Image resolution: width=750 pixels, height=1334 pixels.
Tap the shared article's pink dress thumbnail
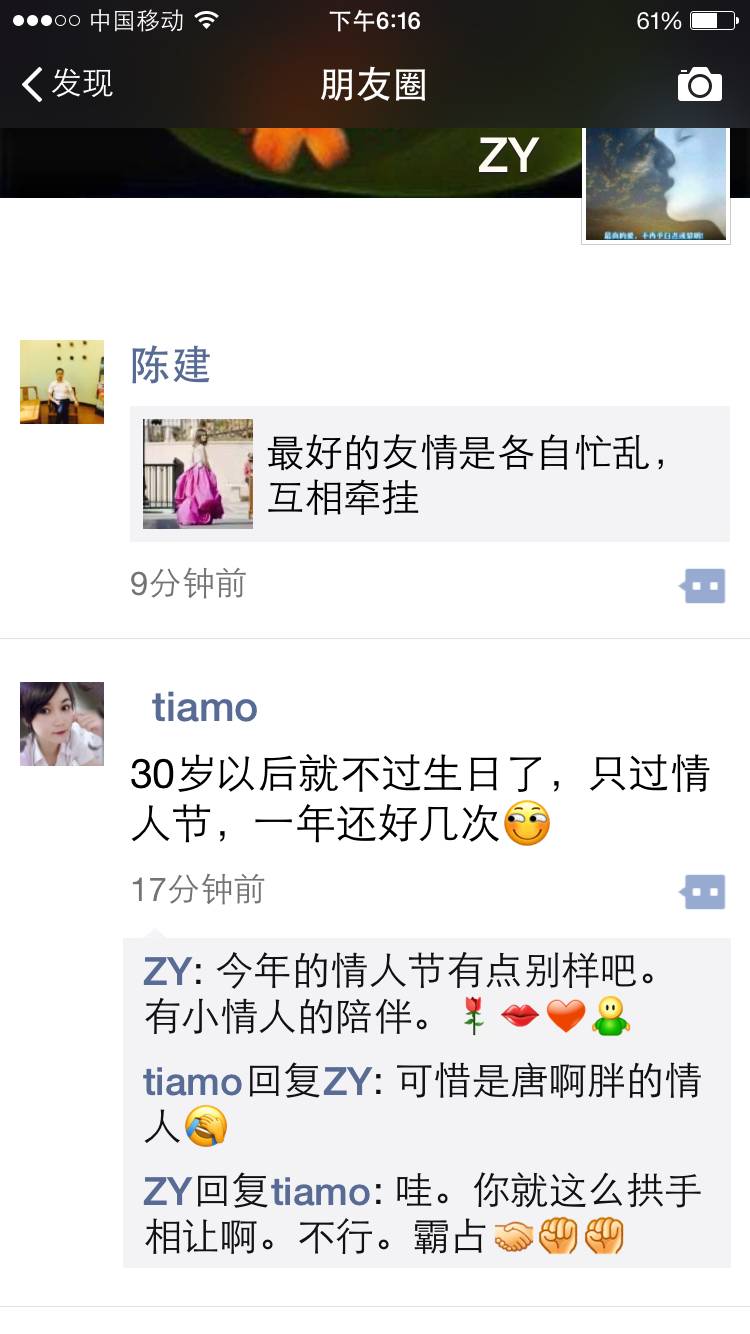tap(198, 474)
